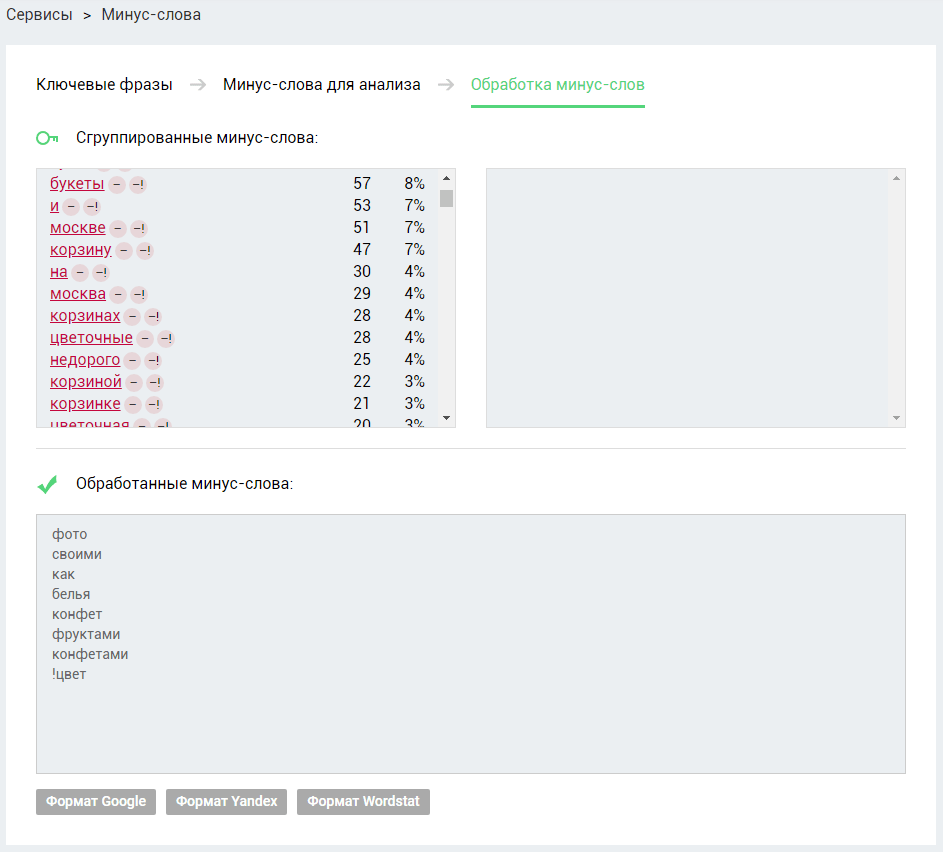This screenshot has width=943, height=852.
Task: Click the '-!' icon beside недорого
Action: (x=153, y=361)
